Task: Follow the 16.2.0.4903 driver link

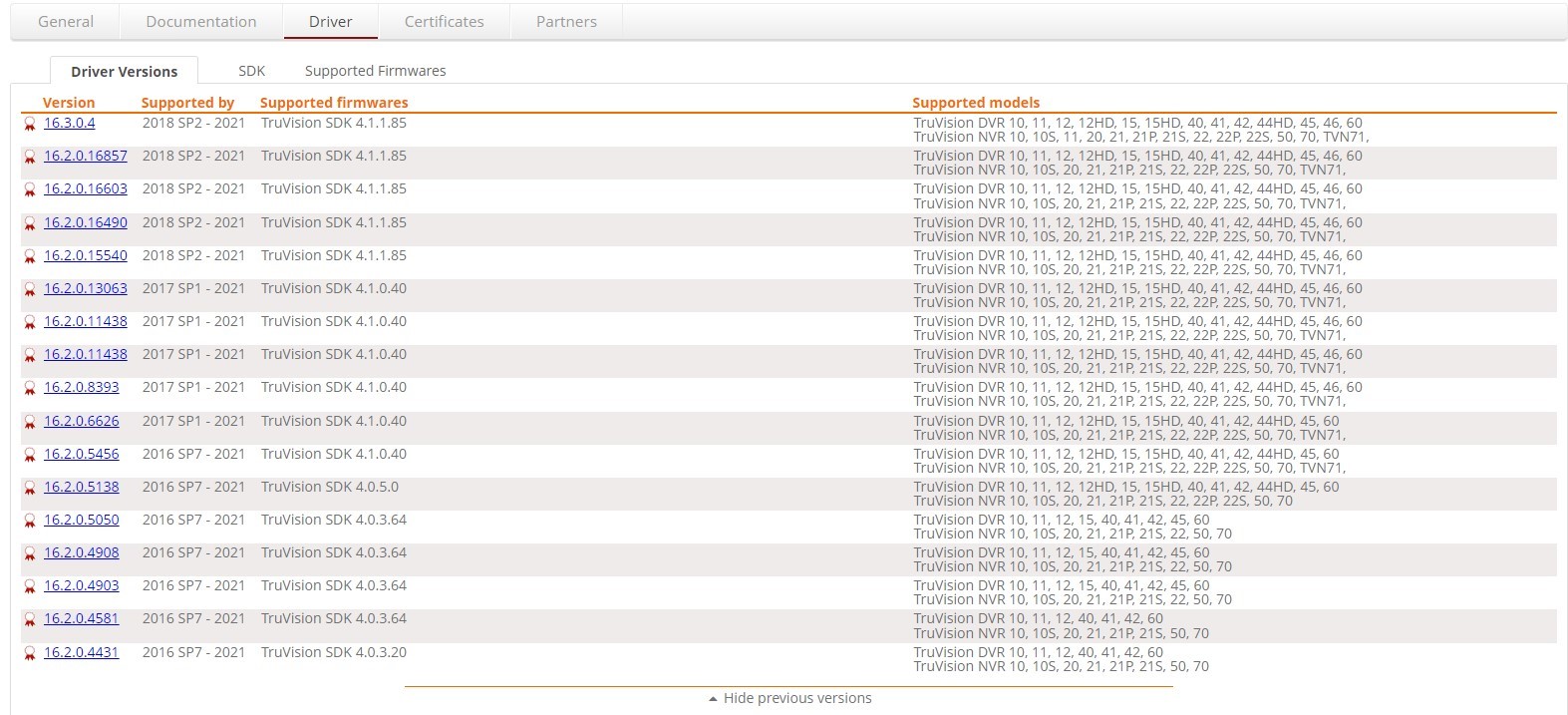Action: click(82, 585)
